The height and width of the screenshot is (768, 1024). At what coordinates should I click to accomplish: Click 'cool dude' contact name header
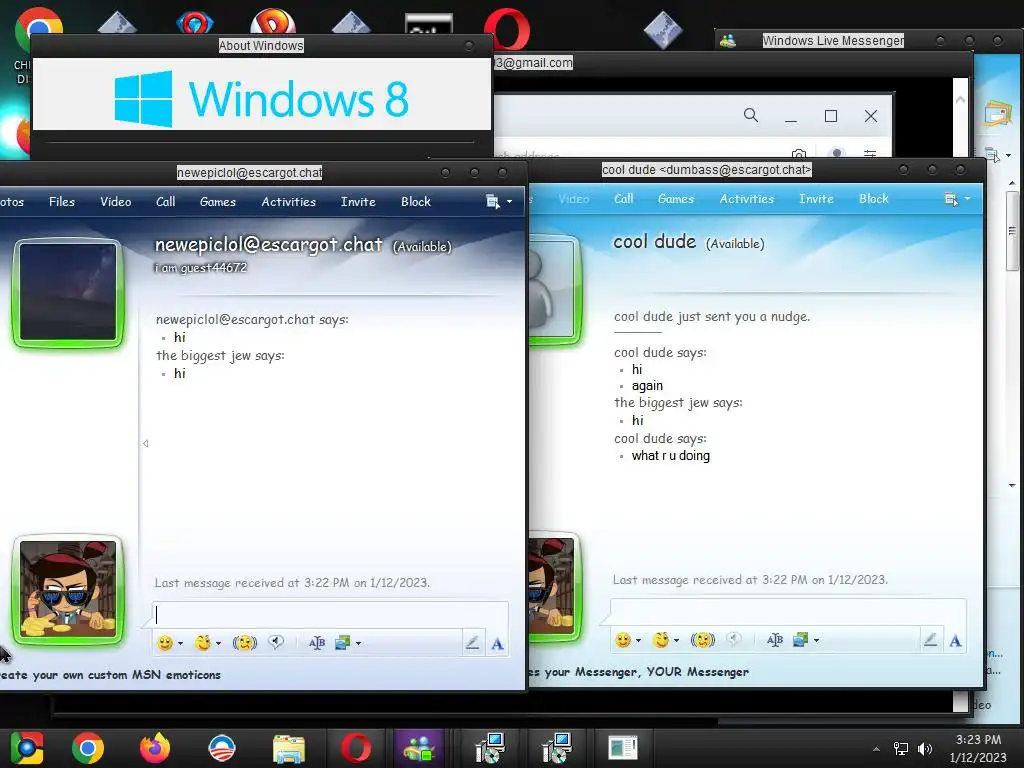coord(654,242)
